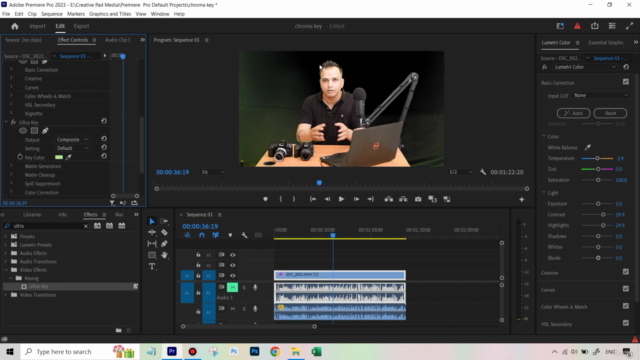640x360 pixels.
Task: Select the Hand tool
Action: (164, 255)
